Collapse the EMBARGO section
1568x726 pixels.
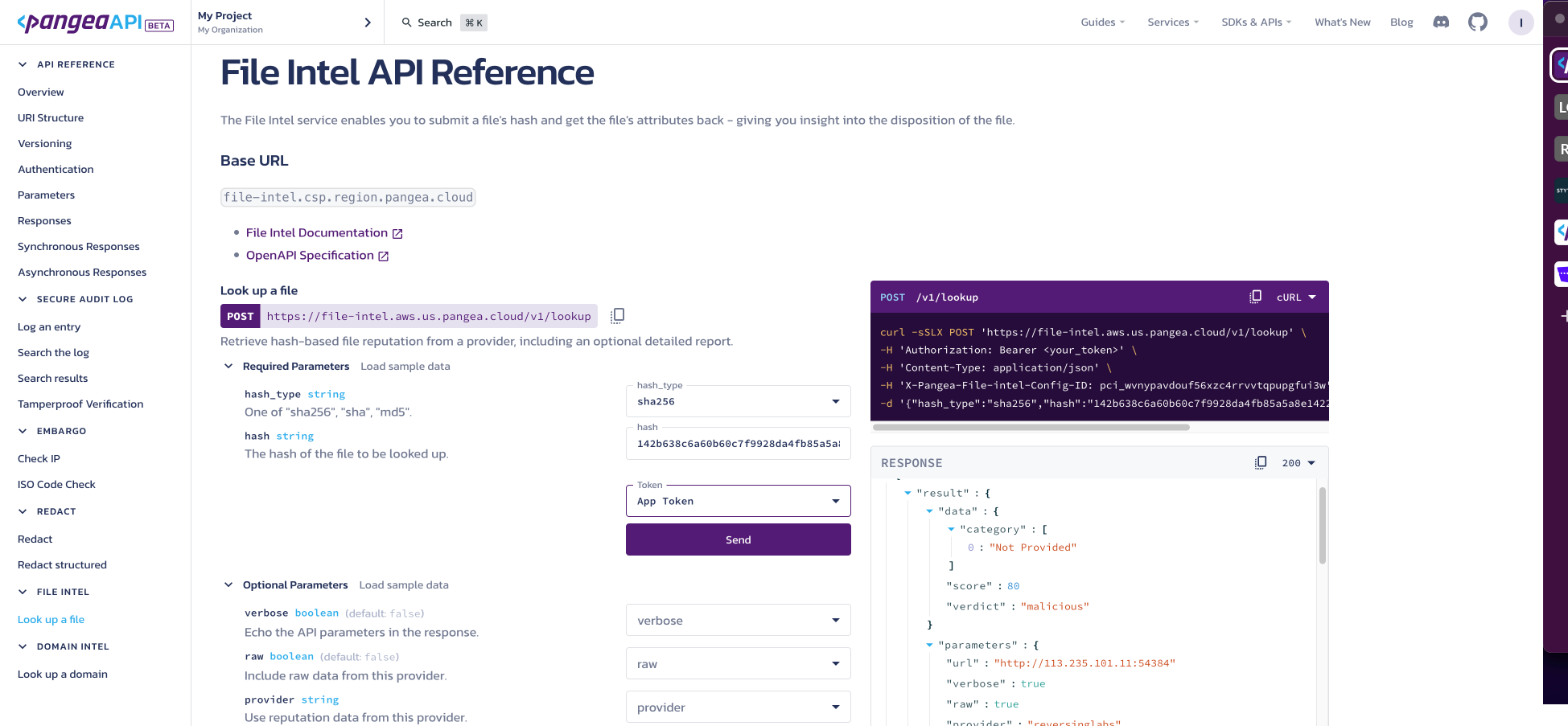[x=23, y=431]
